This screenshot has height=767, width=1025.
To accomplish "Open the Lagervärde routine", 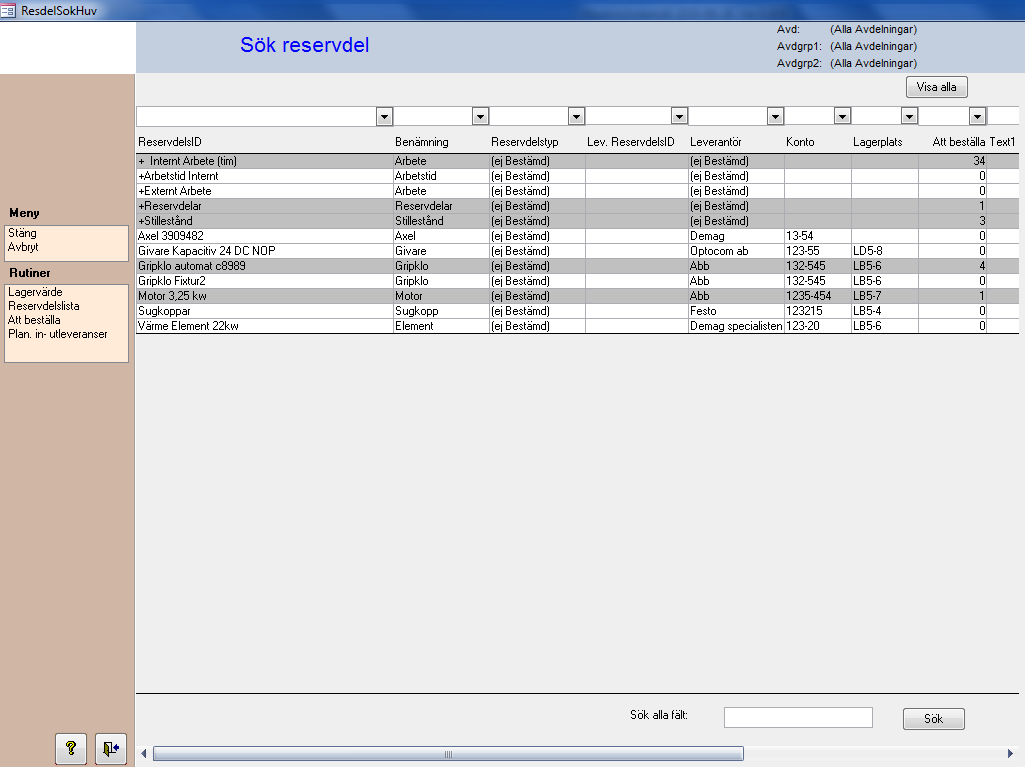I will click(35, 292).
